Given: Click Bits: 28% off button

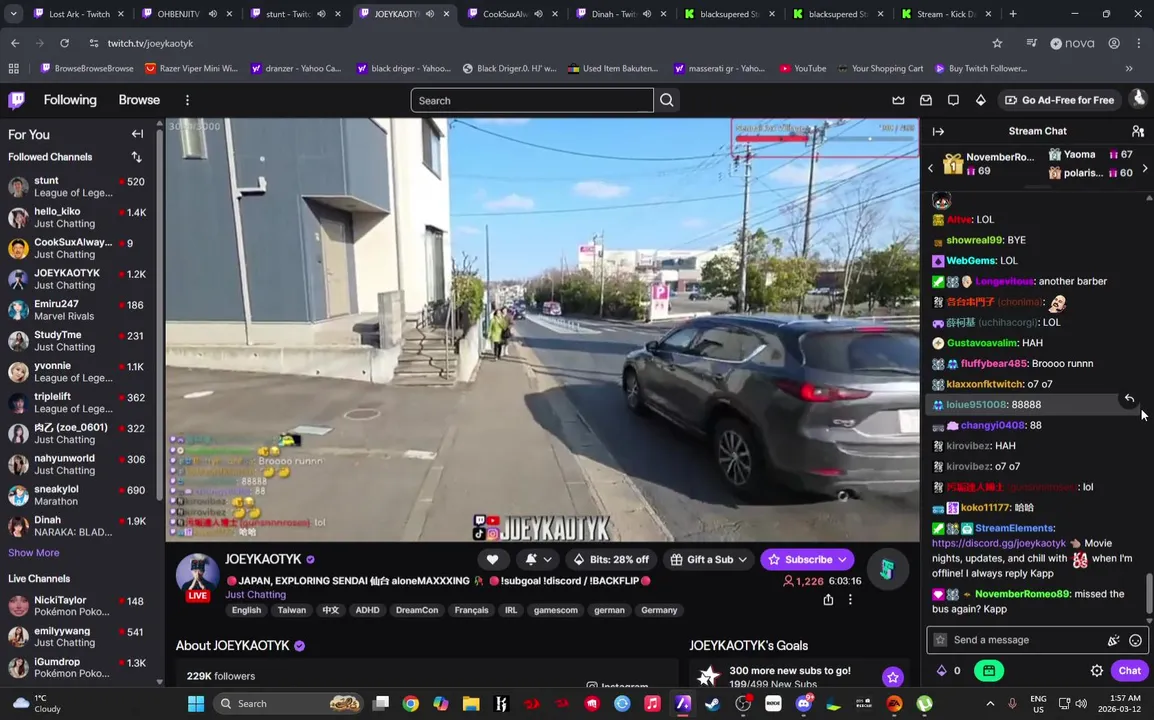Looking at the screenshot, I should coord(611,560).
